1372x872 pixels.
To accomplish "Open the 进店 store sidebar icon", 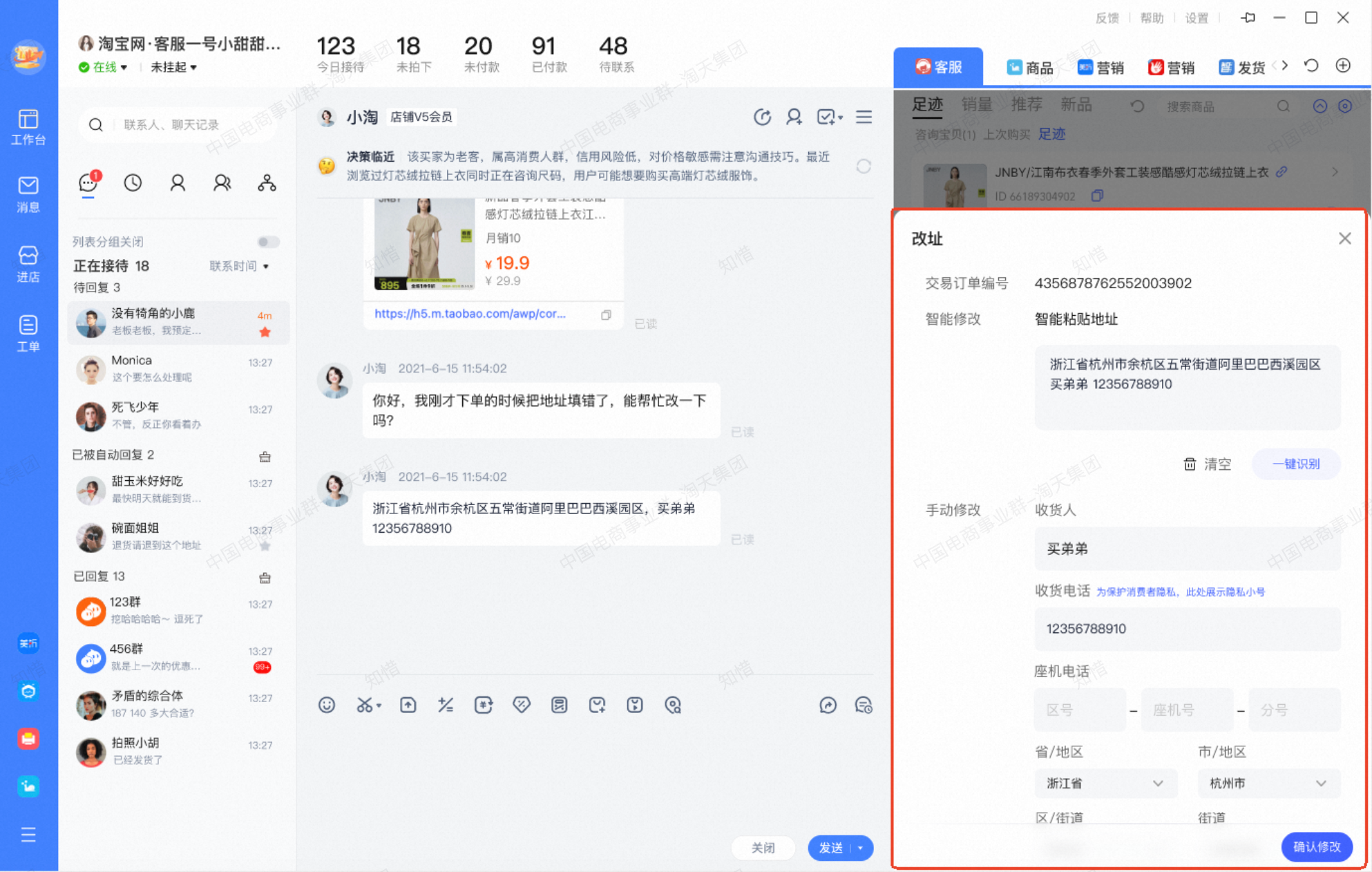I will [x=28, y=264].
